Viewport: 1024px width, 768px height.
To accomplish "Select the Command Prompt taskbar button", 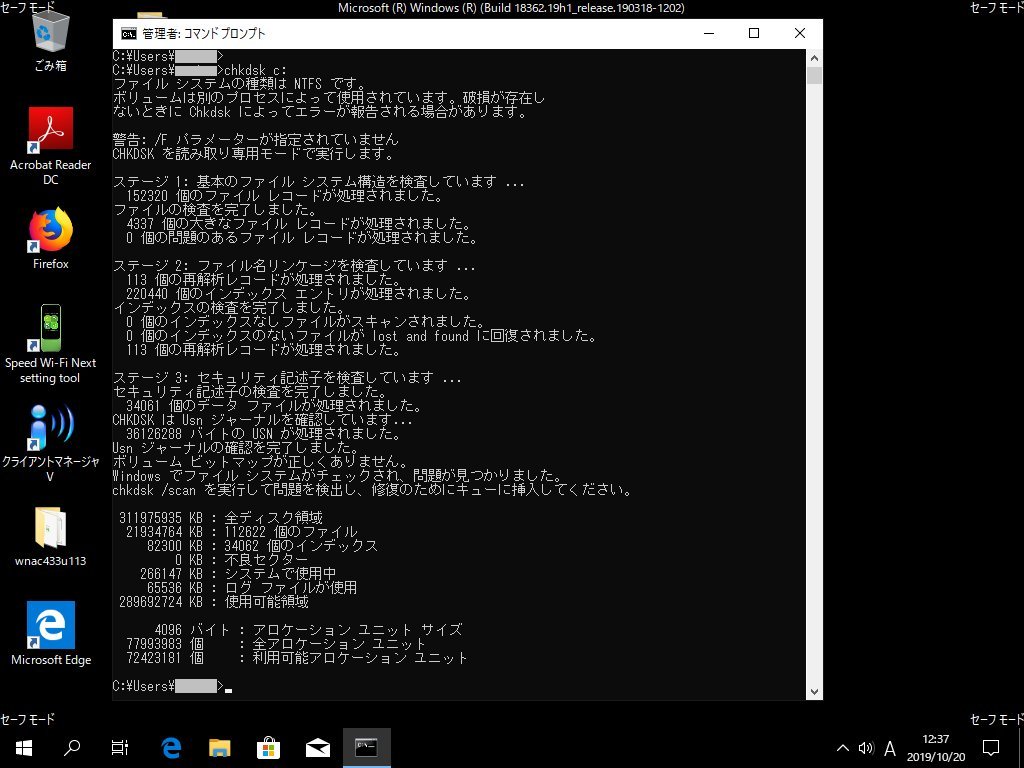I will tap(367, 747).
